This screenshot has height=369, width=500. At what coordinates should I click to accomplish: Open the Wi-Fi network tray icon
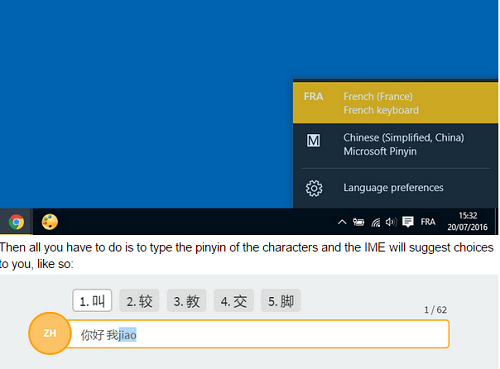(376, 222)
